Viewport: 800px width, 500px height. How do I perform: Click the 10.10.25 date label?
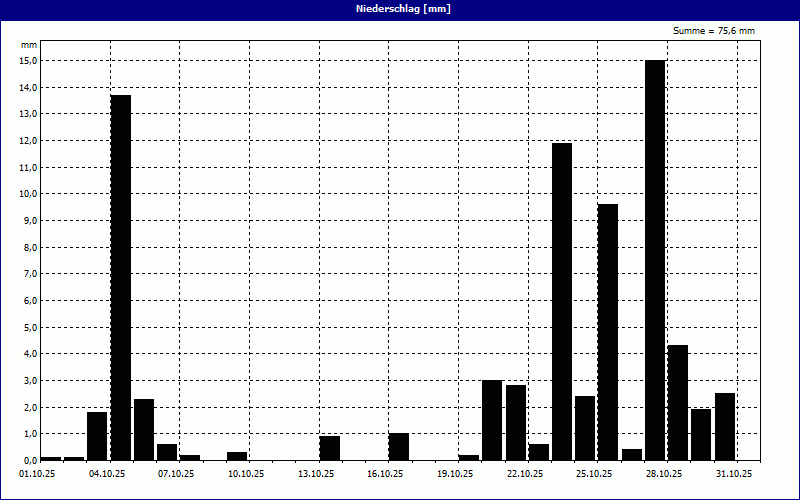(246, 474)
